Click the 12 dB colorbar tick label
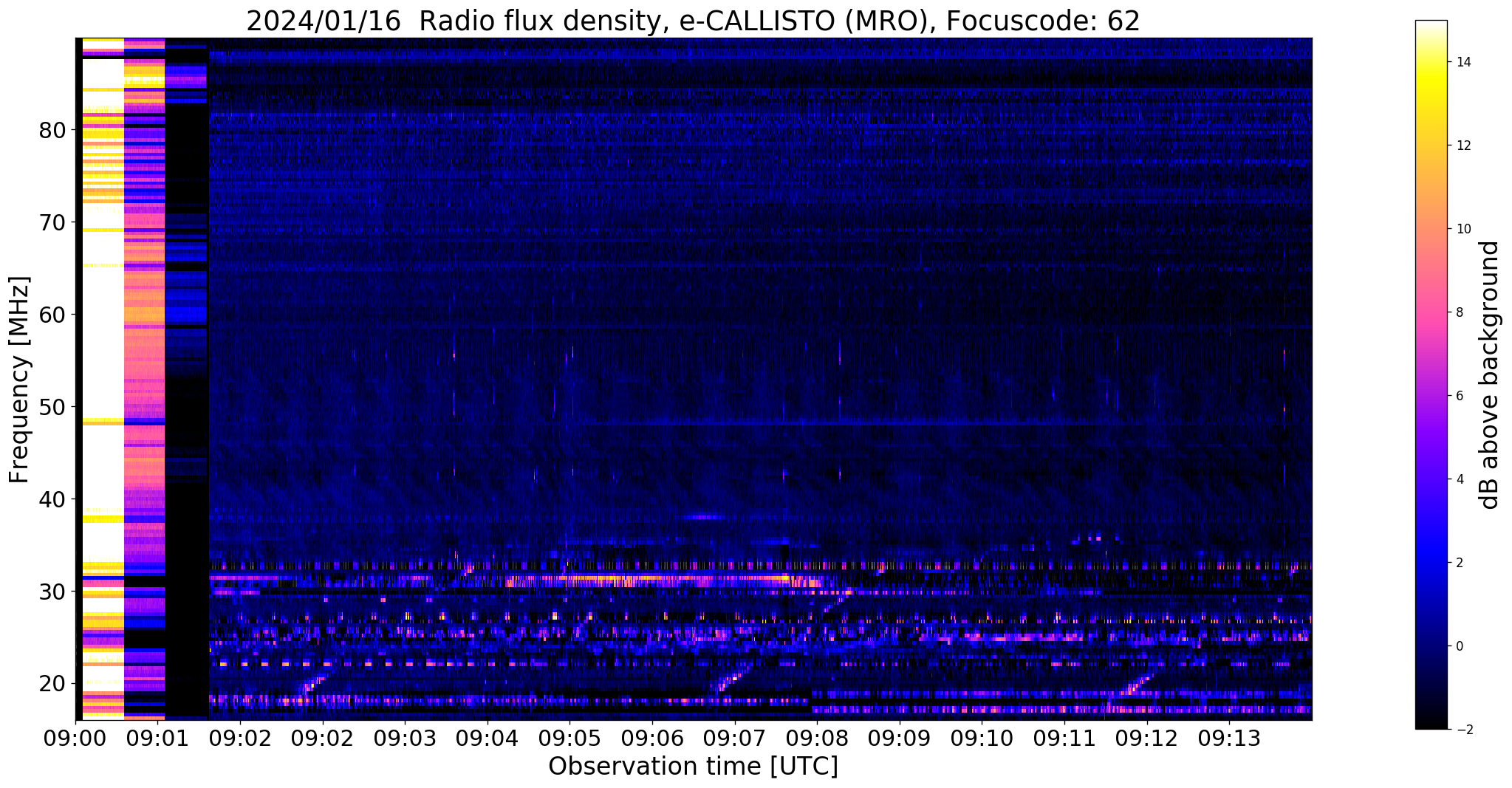The height and width of the screenshot is (788, 1512). tap(1463, 145)
